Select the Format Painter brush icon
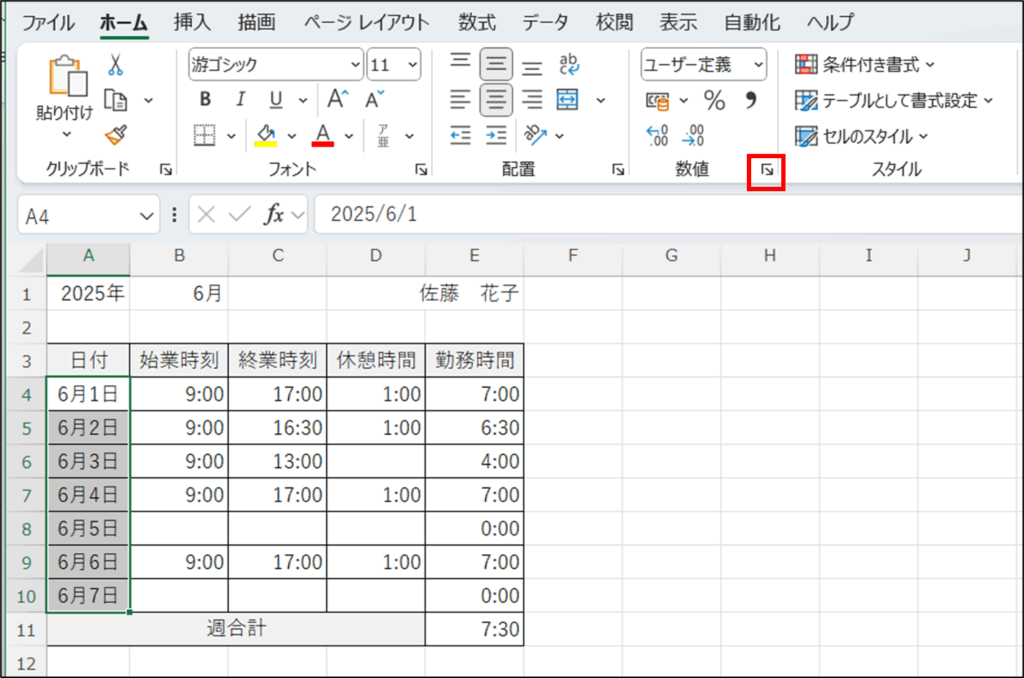Screen dimensions: 1024x678 (x=115, y=134)
